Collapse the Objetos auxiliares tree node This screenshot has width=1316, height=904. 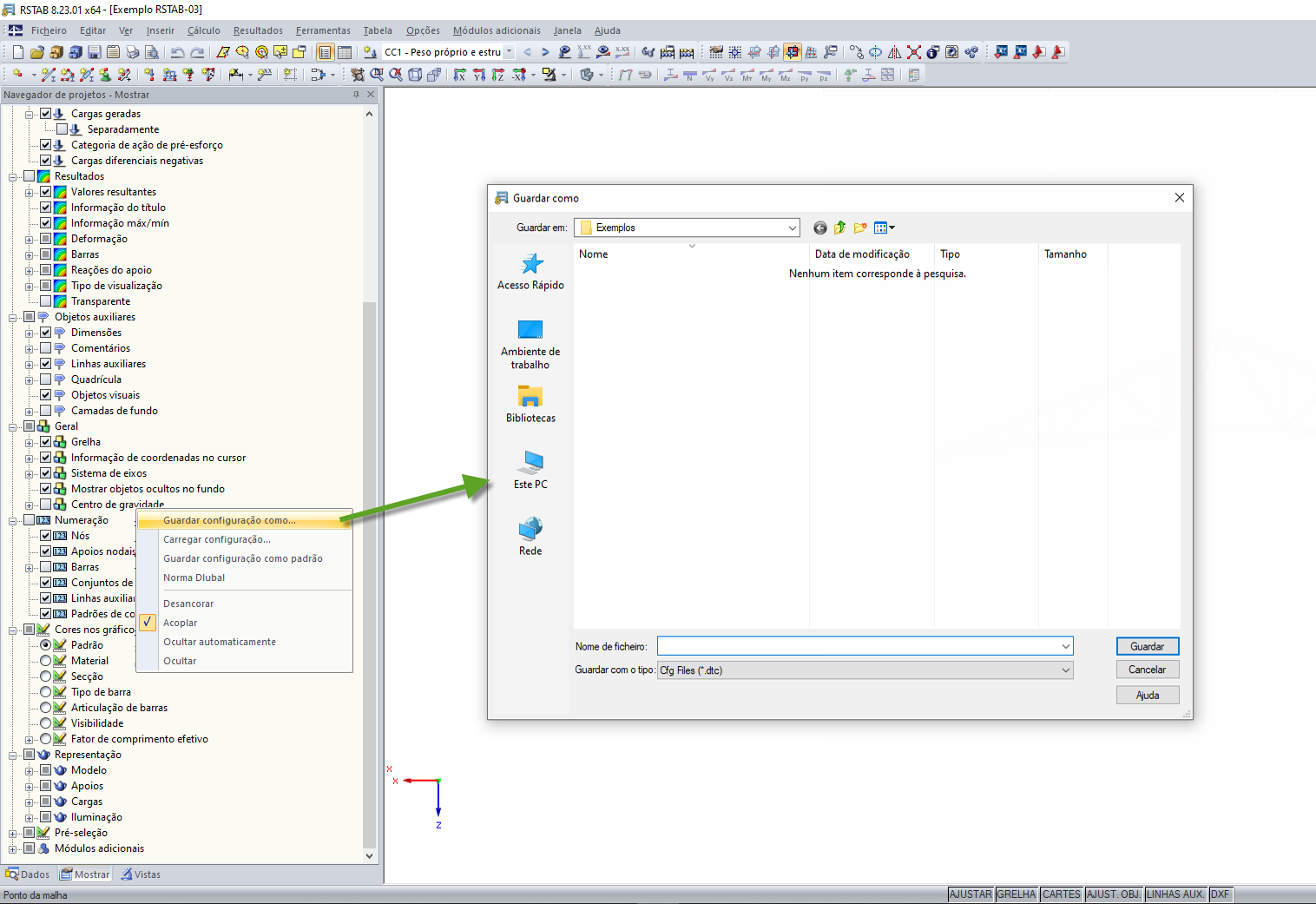(13, 317)
